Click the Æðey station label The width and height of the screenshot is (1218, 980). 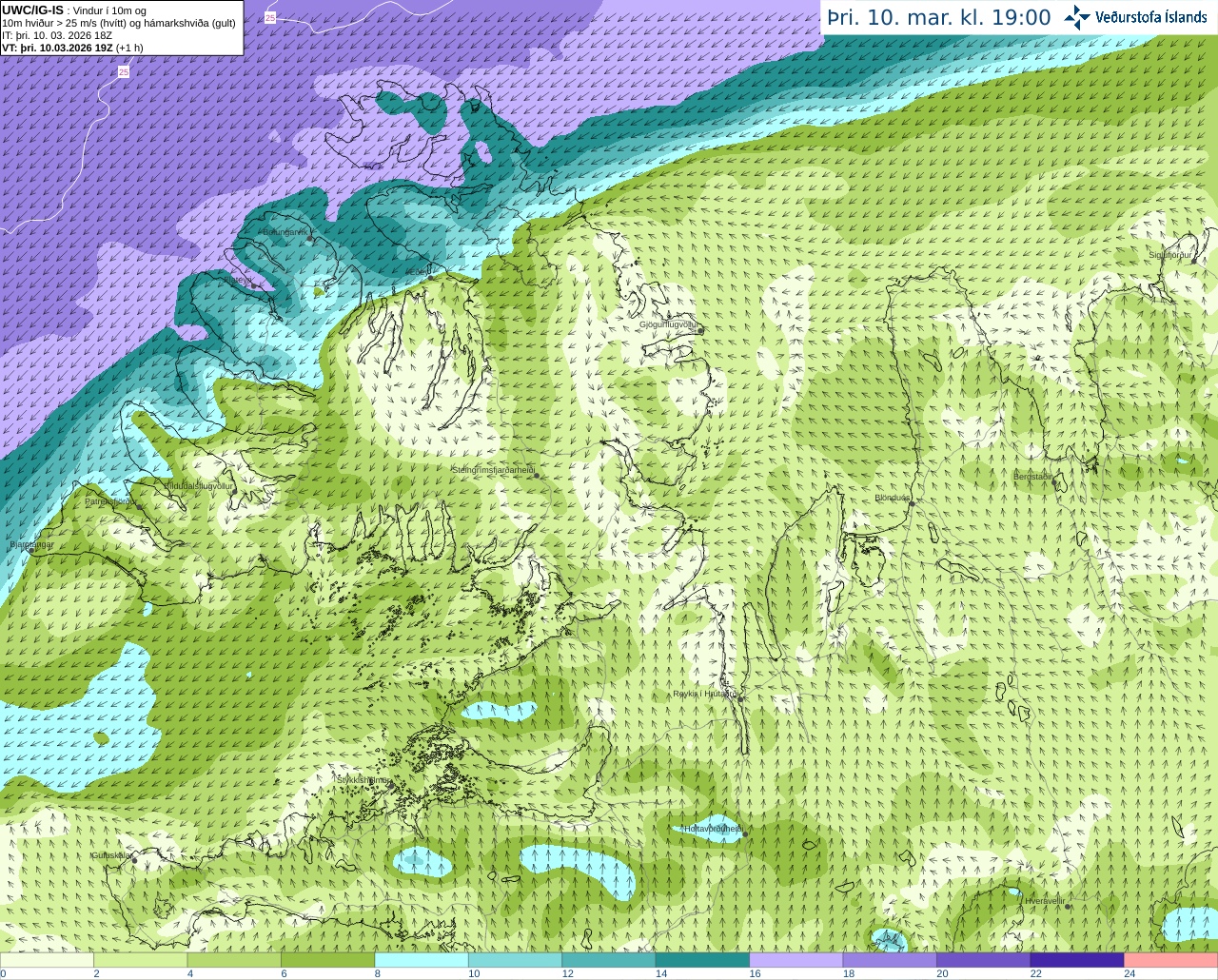coord(419,271)
